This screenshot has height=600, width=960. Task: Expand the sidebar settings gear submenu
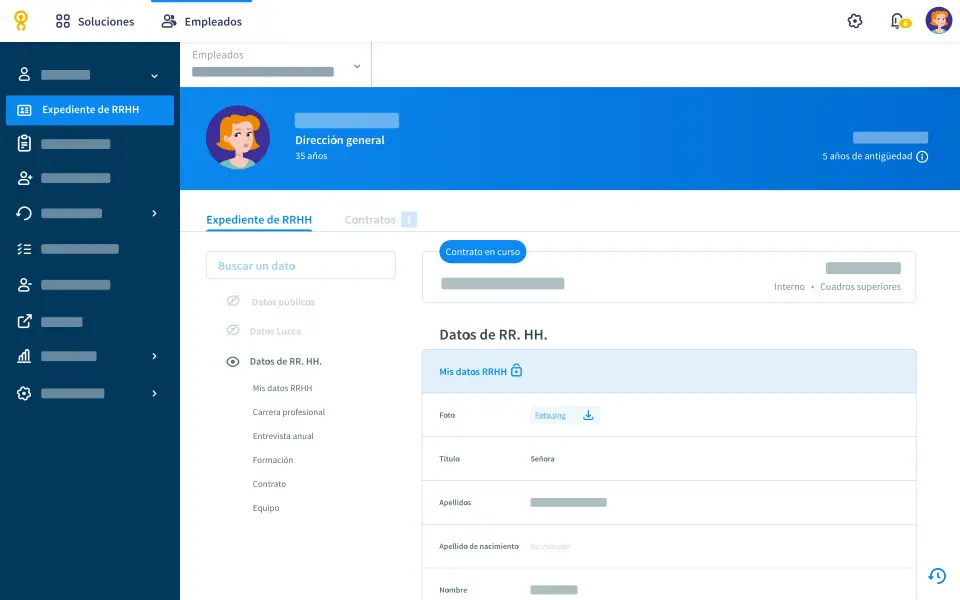tap(154, 394)
